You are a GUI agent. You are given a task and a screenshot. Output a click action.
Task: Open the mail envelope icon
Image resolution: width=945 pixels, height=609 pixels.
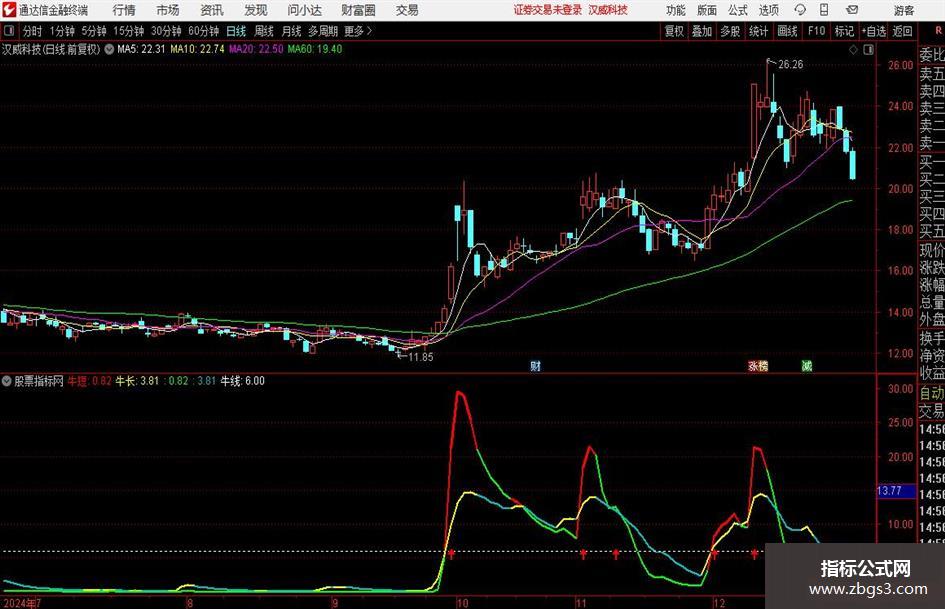(852, 10)
